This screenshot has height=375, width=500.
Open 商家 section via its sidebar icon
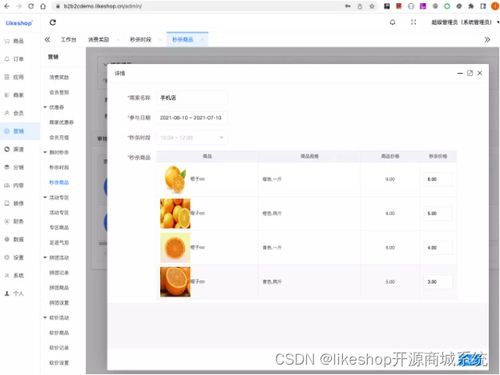coord(7,95)
